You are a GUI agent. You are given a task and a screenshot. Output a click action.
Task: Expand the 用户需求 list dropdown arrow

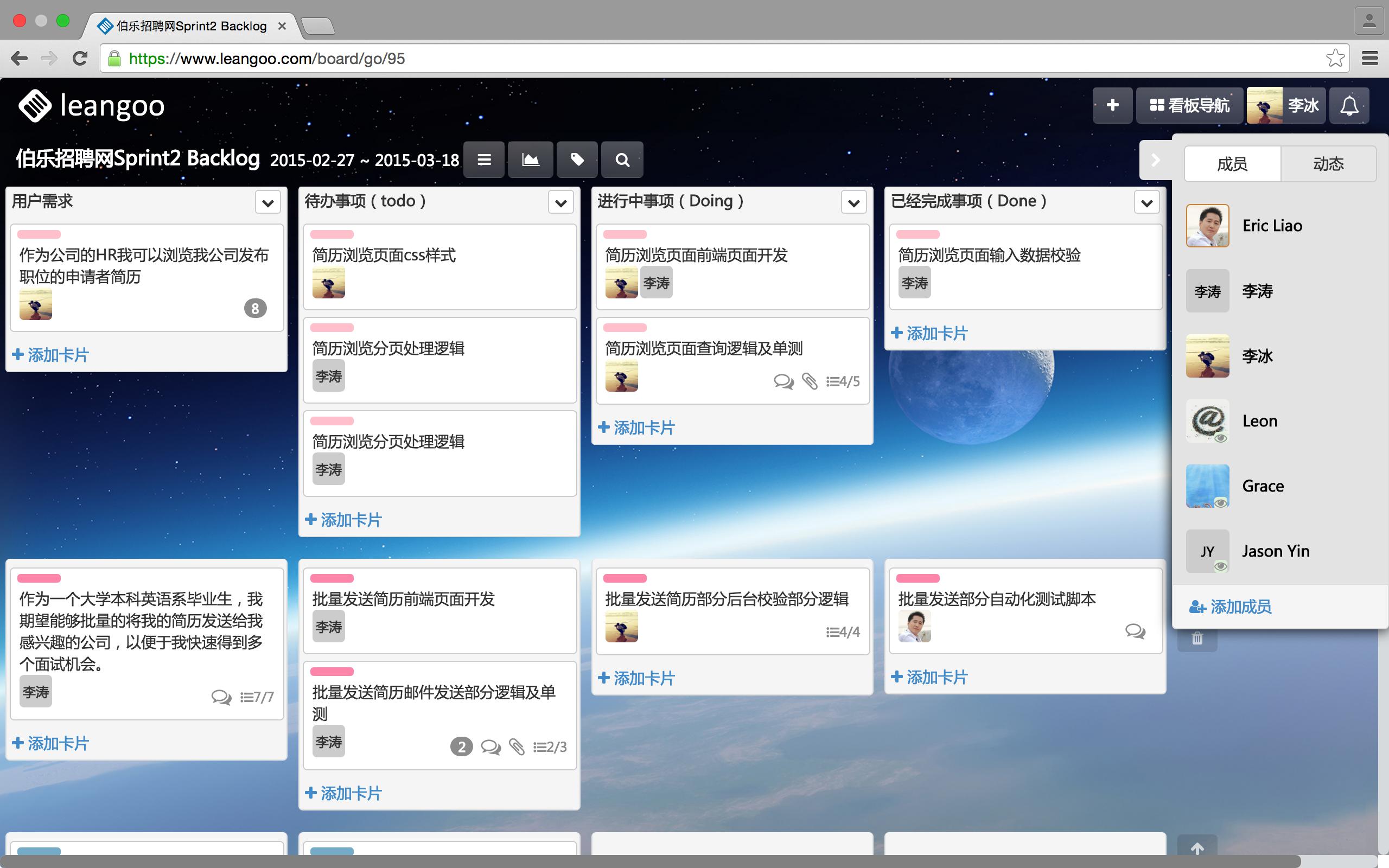[267, 203]
